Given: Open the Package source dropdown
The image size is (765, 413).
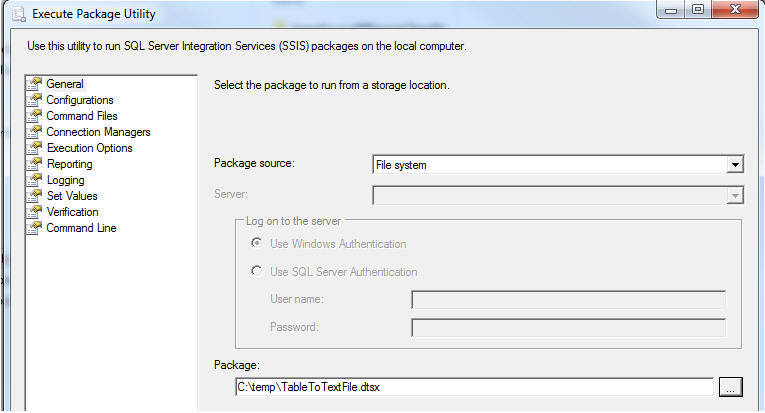Looking at the screenshot, I should point(735,165).
